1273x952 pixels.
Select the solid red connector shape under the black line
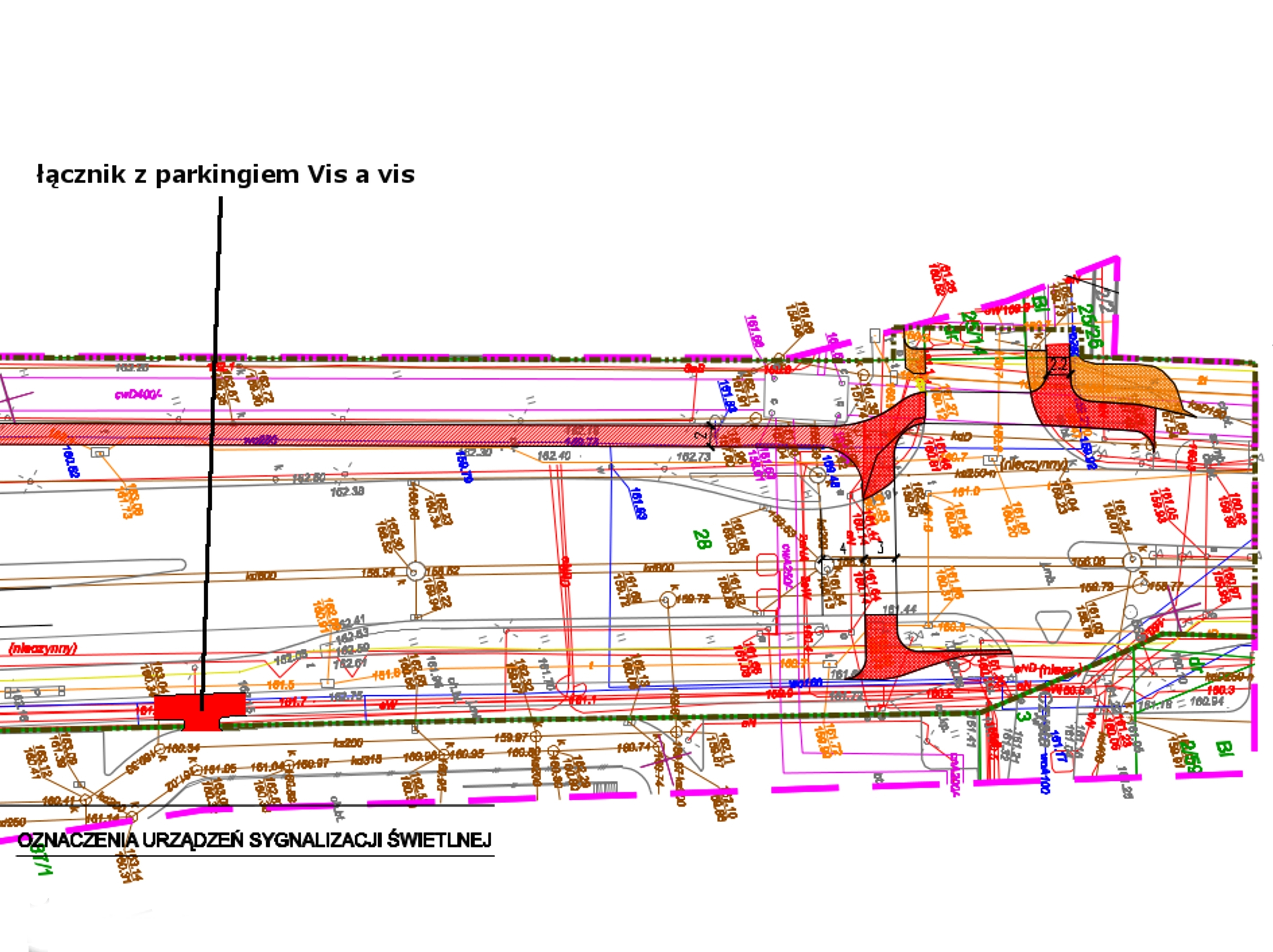click(200, 711)
